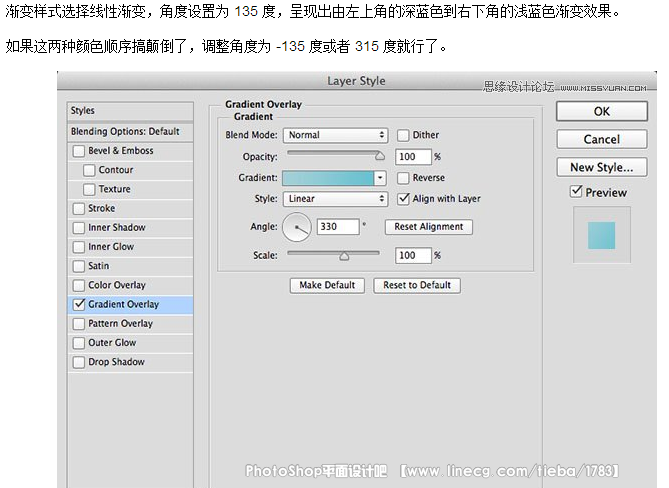Screen dimensions: 669x488
Task: Click the Angle value input field
Action: click(336, 227)
